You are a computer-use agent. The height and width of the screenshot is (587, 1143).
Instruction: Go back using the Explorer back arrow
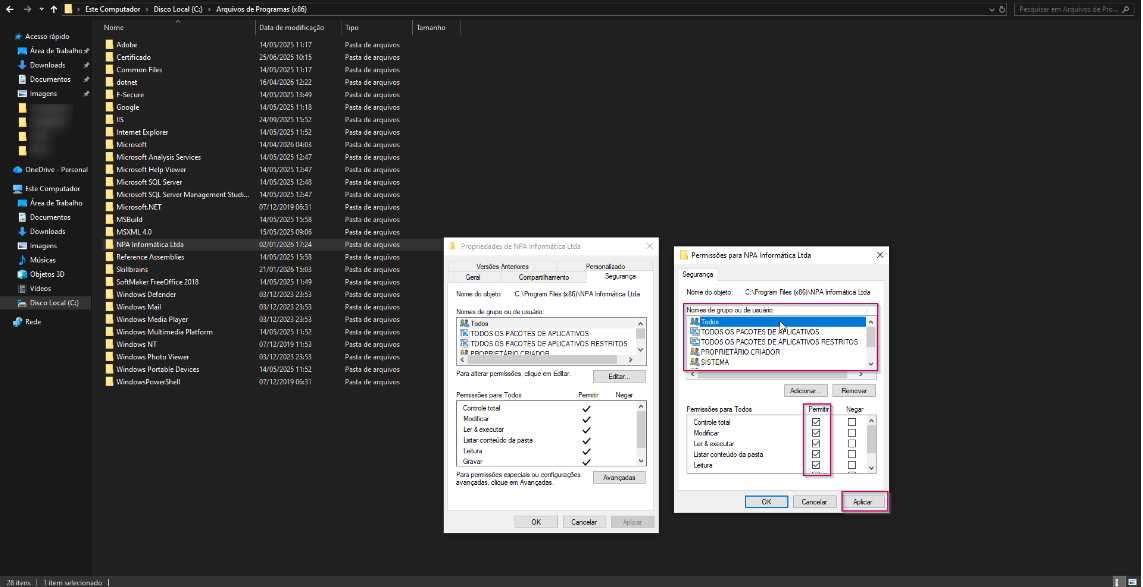(x=9, y=9)
